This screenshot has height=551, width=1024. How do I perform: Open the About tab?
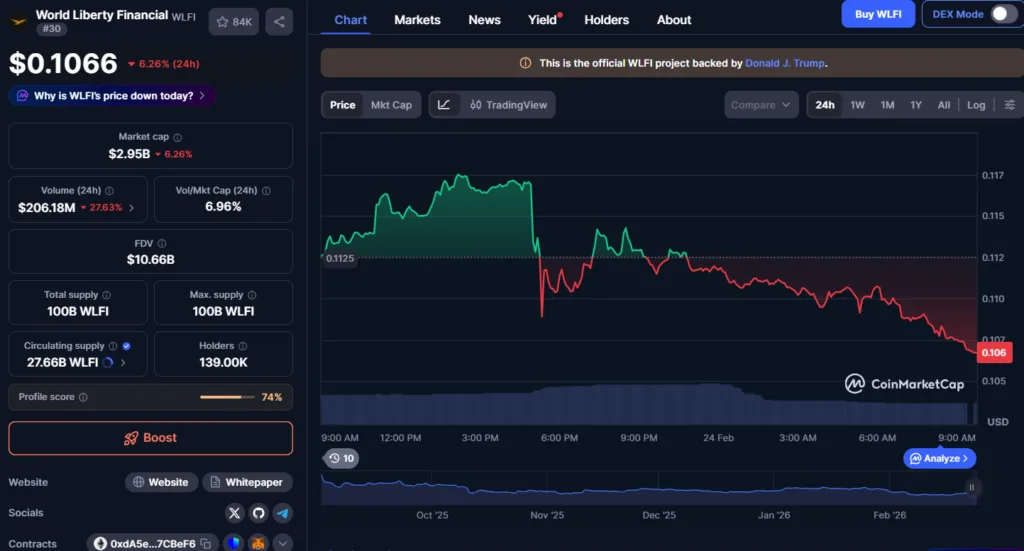(x=674, y=20)
